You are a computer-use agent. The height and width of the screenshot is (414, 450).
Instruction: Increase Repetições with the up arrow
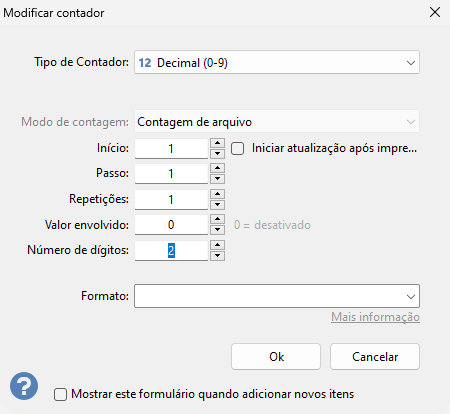[x=217, y=194]
